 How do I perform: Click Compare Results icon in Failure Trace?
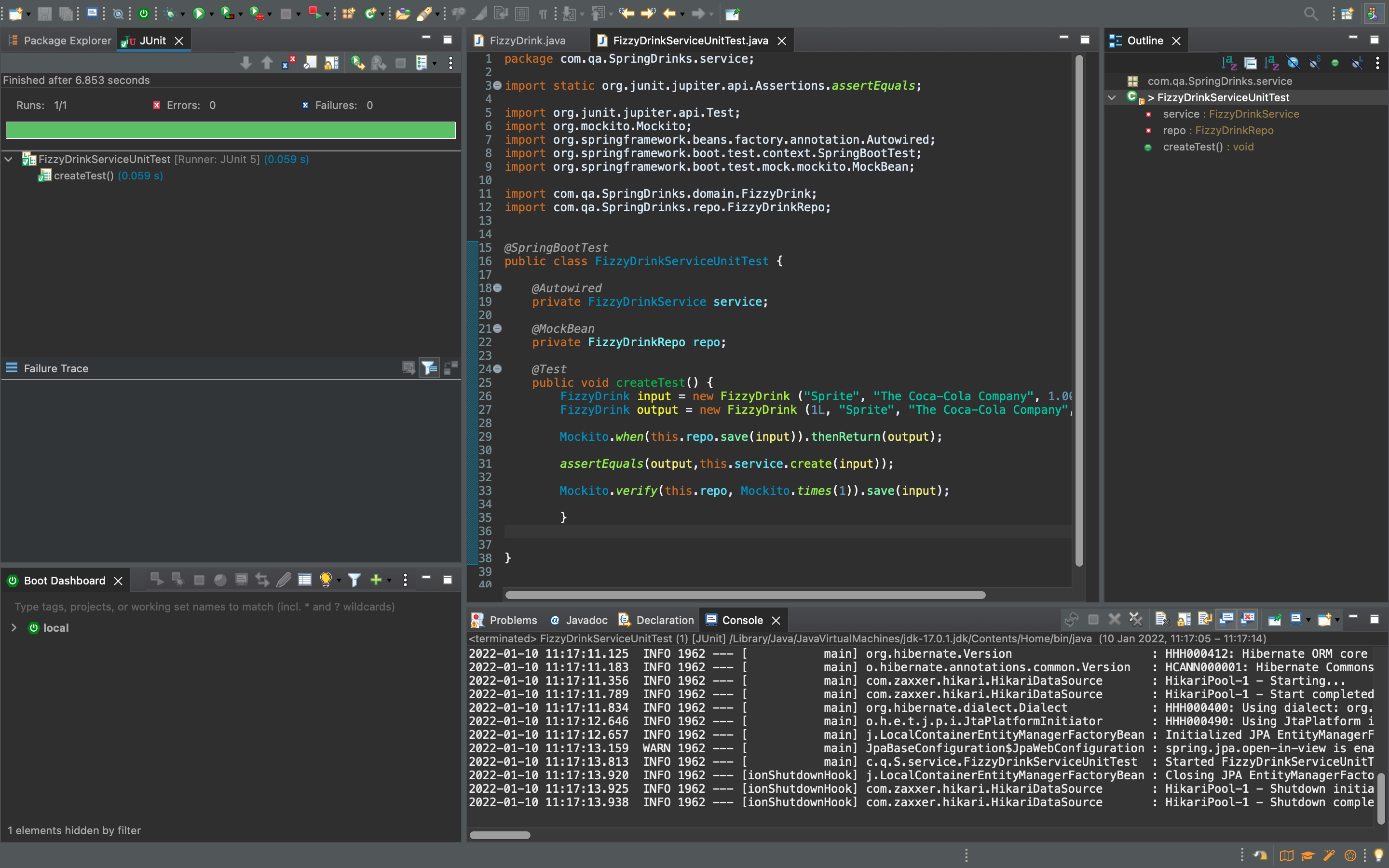coord(450,368)
